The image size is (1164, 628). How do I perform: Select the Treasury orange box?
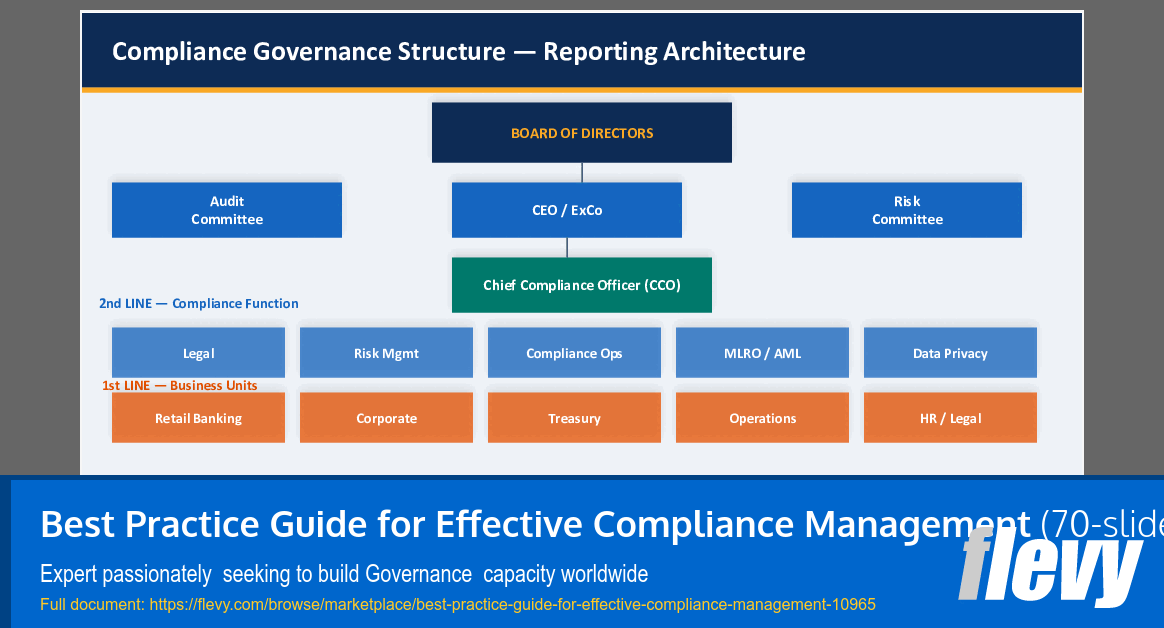pos(573,417)
